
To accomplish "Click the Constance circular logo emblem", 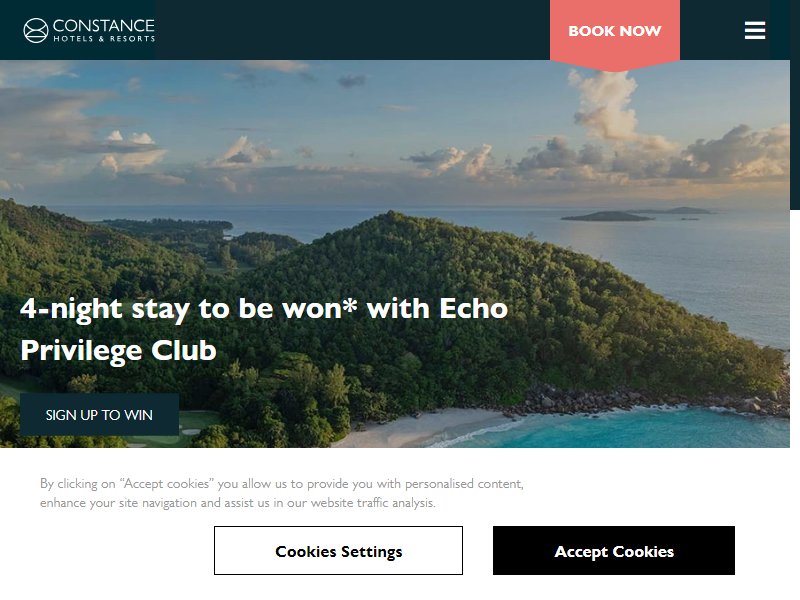I will click(x=36, y=30).
